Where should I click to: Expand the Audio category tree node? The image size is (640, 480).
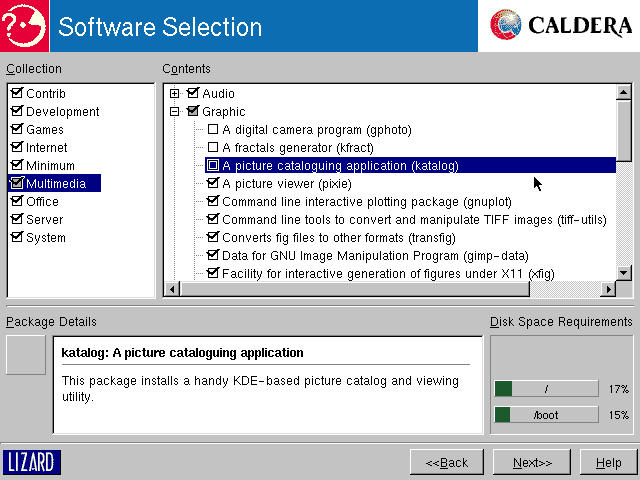[x=175, y=94]
